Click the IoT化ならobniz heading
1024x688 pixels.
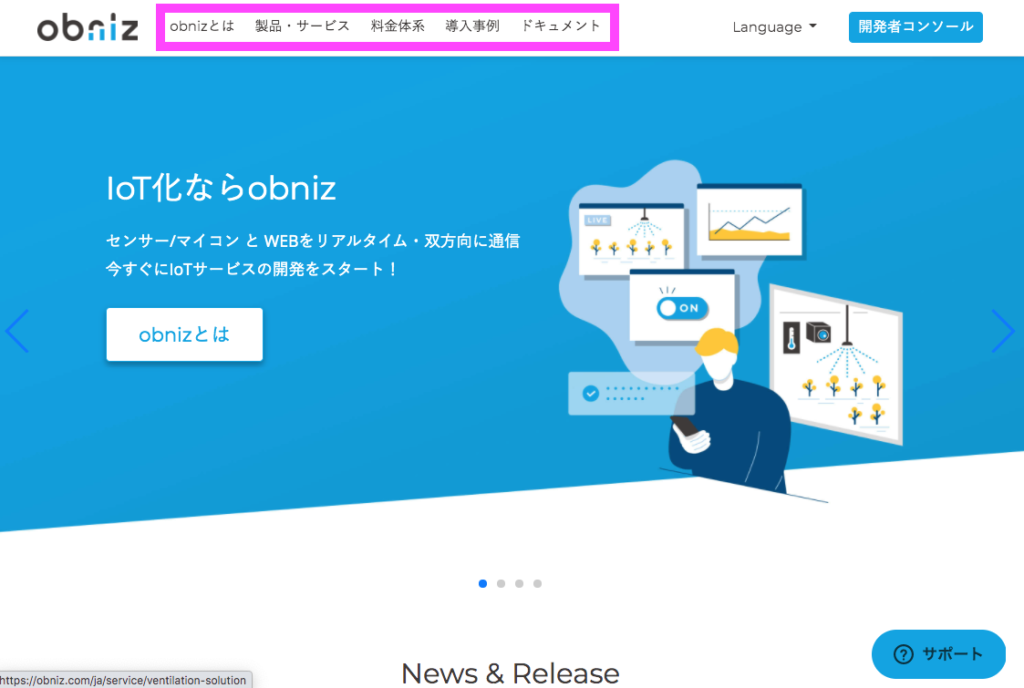coord(221,188)
